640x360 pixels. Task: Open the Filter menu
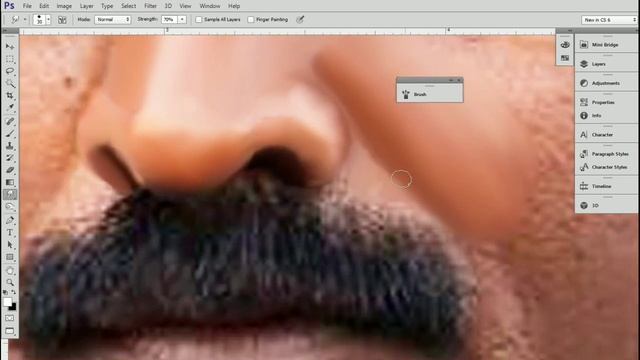(x=150, y=6)
